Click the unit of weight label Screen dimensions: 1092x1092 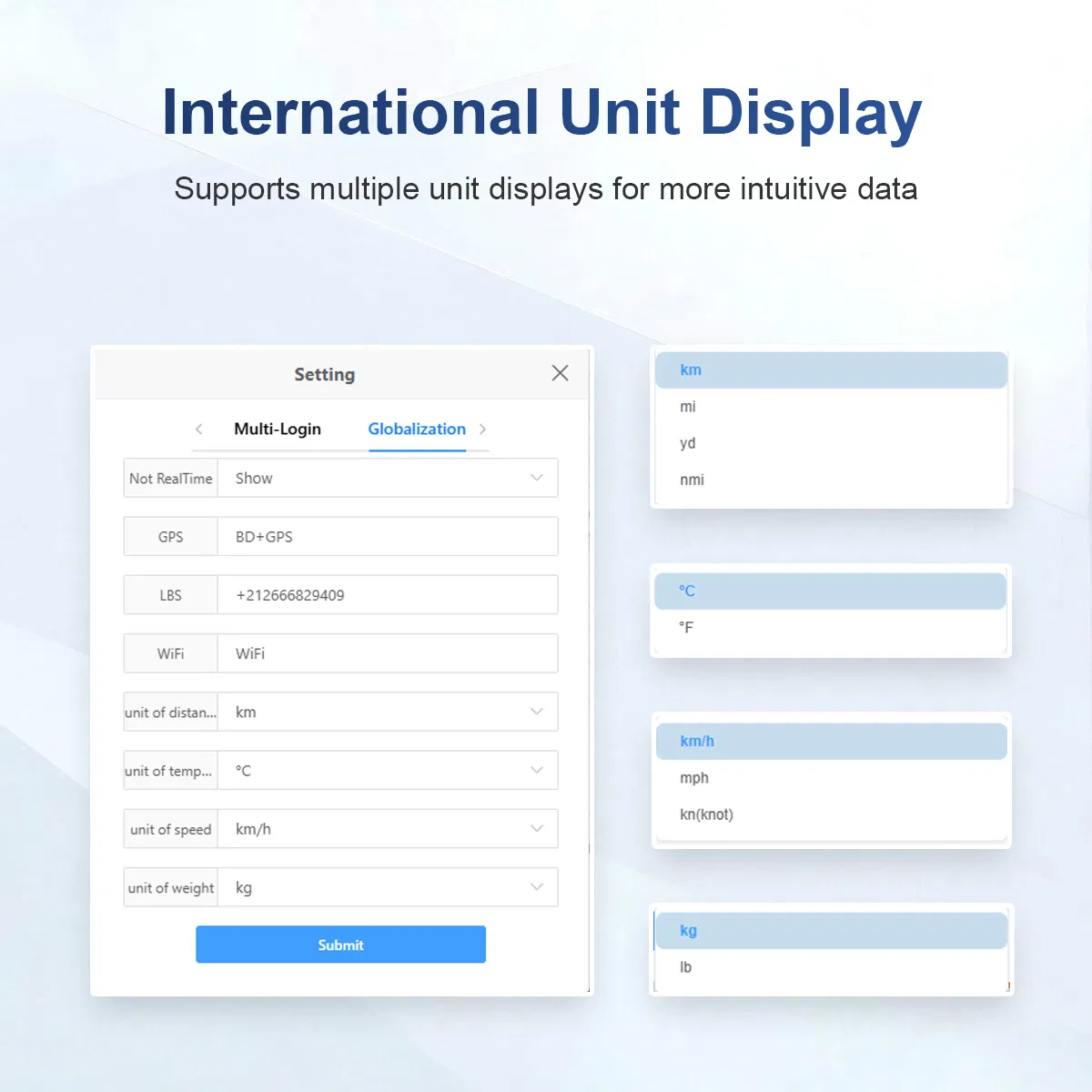coord(171,887)
